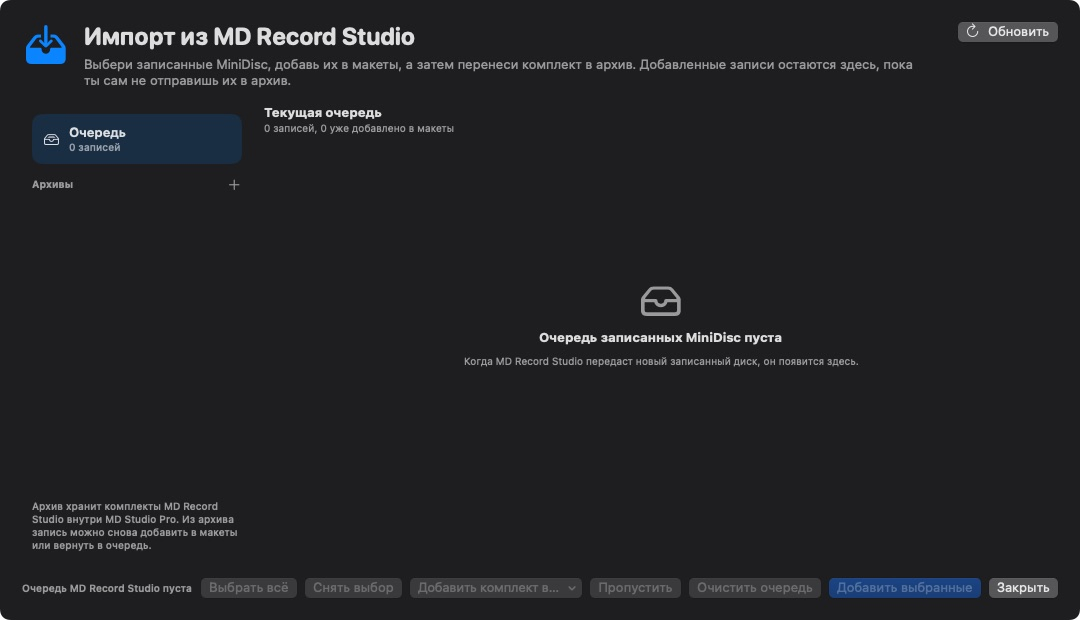
Task: Click the description starting 'Выбери записанные MiniDisc'
Action: pyautogui.click(x=498, y=72)
